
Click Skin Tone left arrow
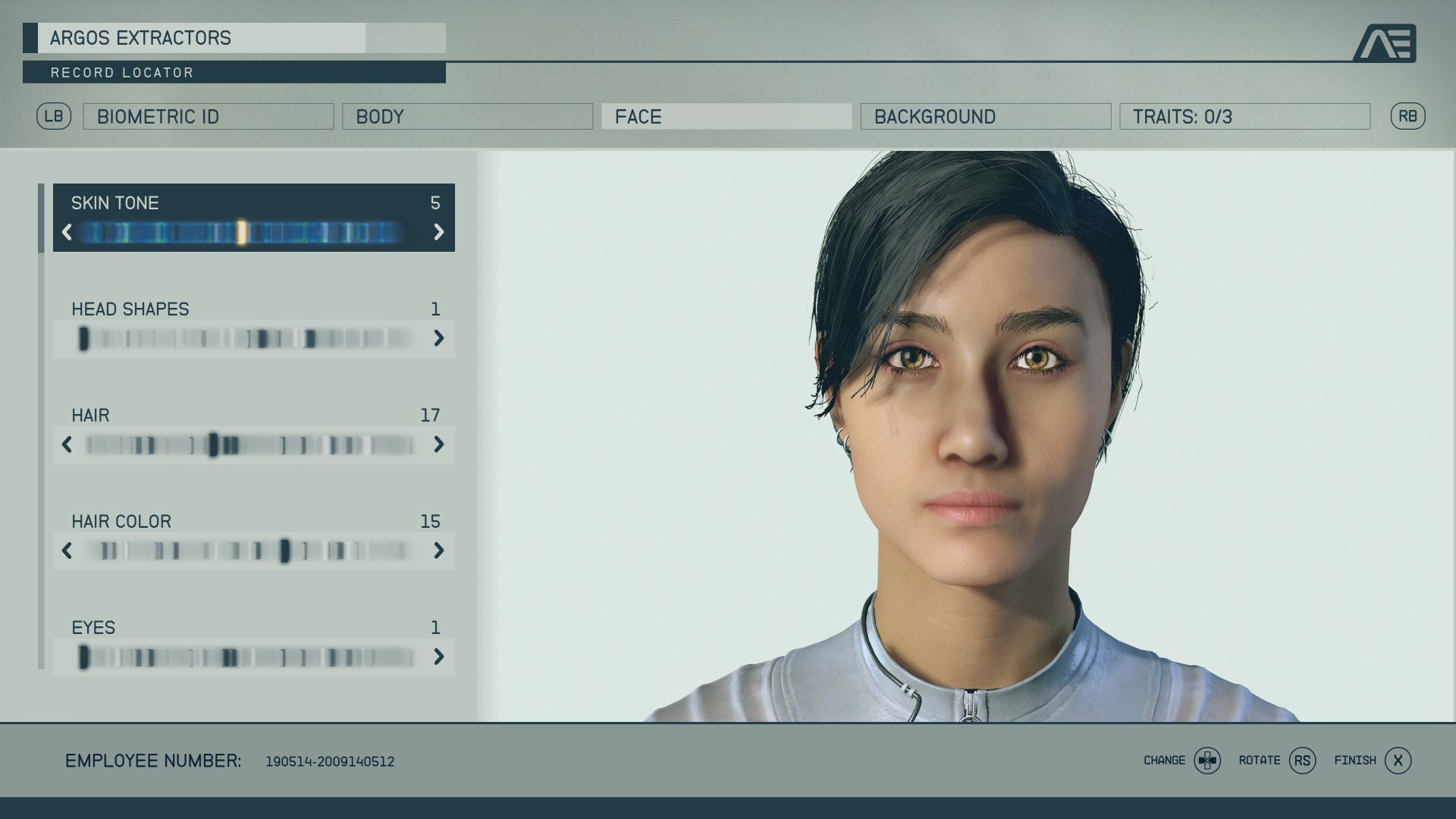coord(67,232)
